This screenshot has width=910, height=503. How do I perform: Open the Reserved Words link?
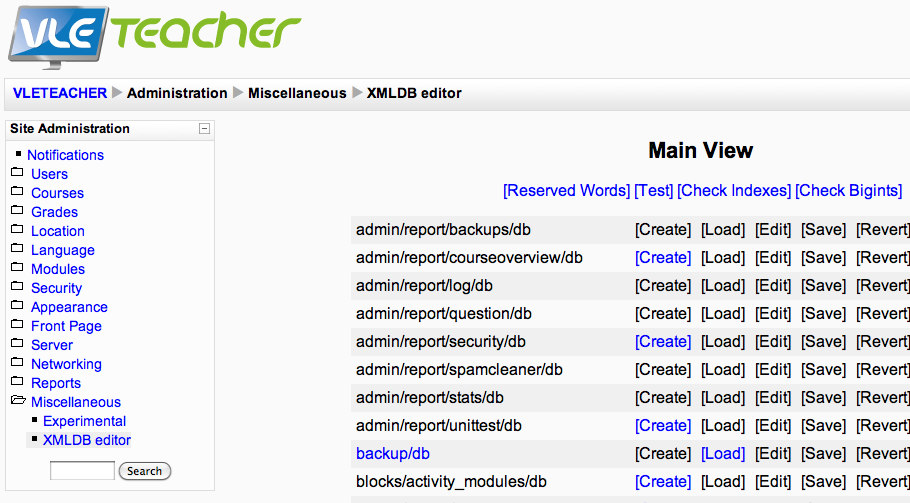[566, 190]
